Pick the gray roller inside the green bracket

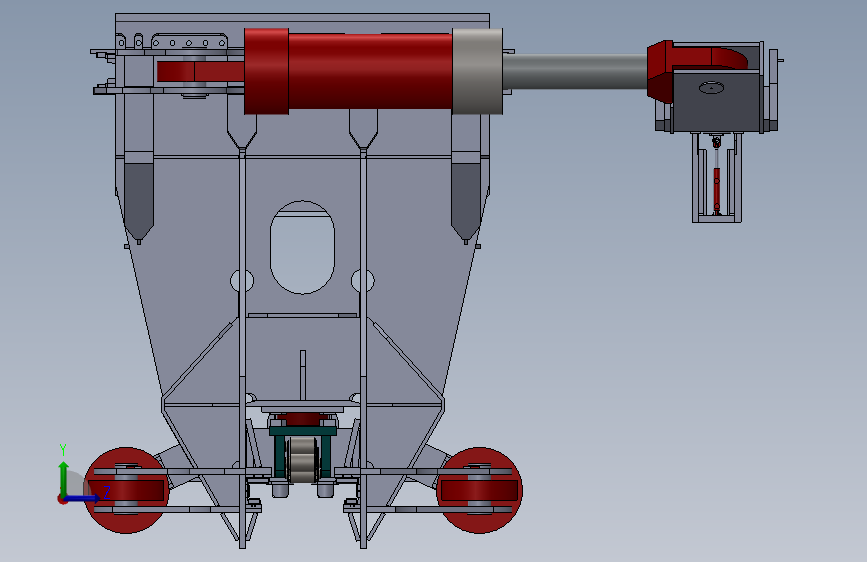[302, 460]
